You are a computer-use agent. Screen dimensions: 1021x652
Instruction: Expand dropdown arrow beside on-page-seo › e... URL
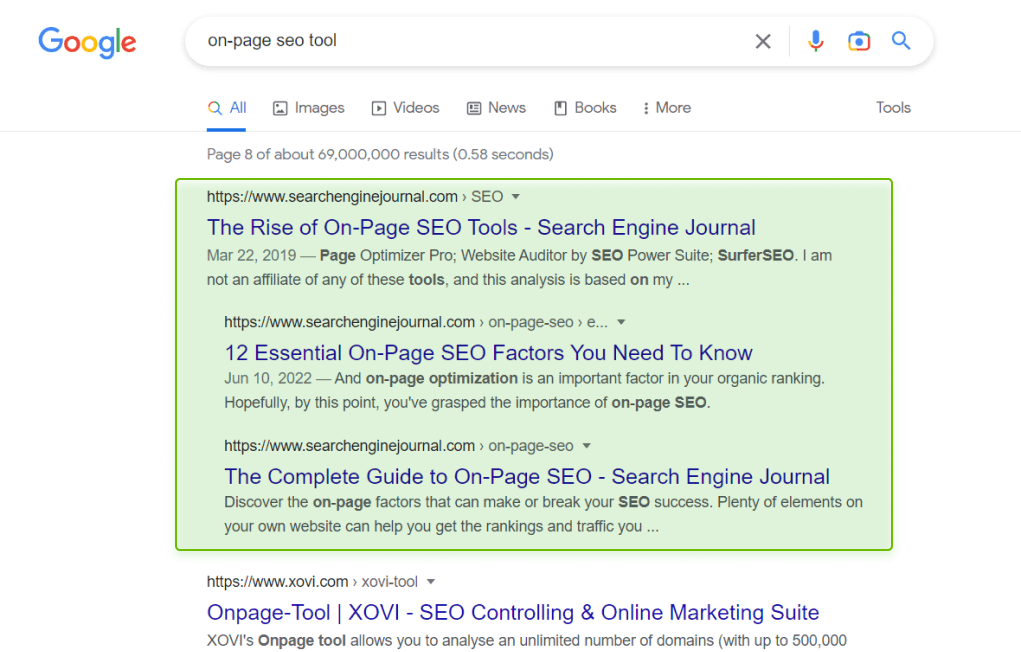(x=621, y=322)
